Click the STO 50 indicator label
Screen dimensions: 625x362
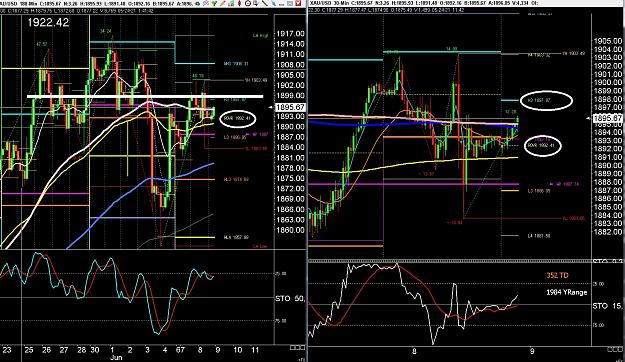pos(290,299)
